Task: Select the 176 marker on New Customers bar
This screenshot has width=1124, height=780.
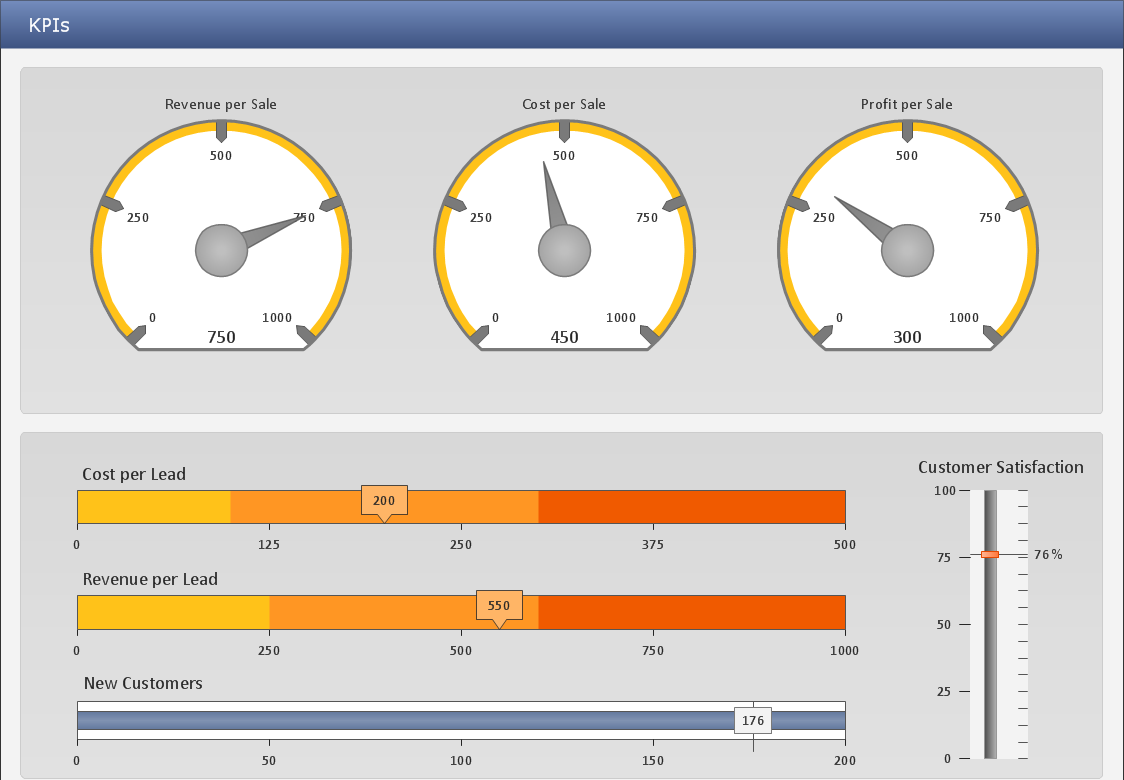Action: point(753,720)
